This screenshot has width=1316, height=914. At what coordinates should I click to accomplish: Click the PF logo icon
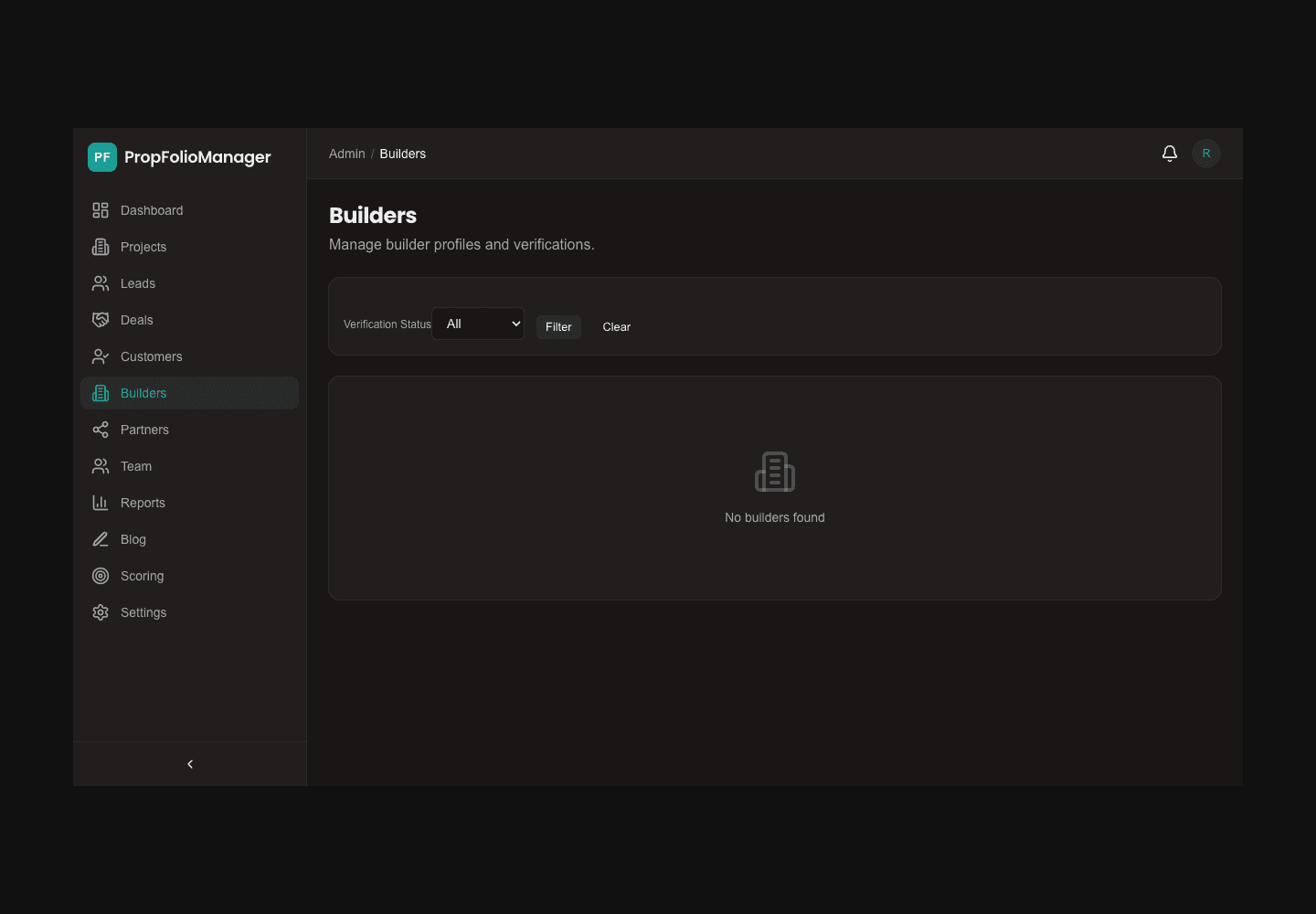click(102, 157)
